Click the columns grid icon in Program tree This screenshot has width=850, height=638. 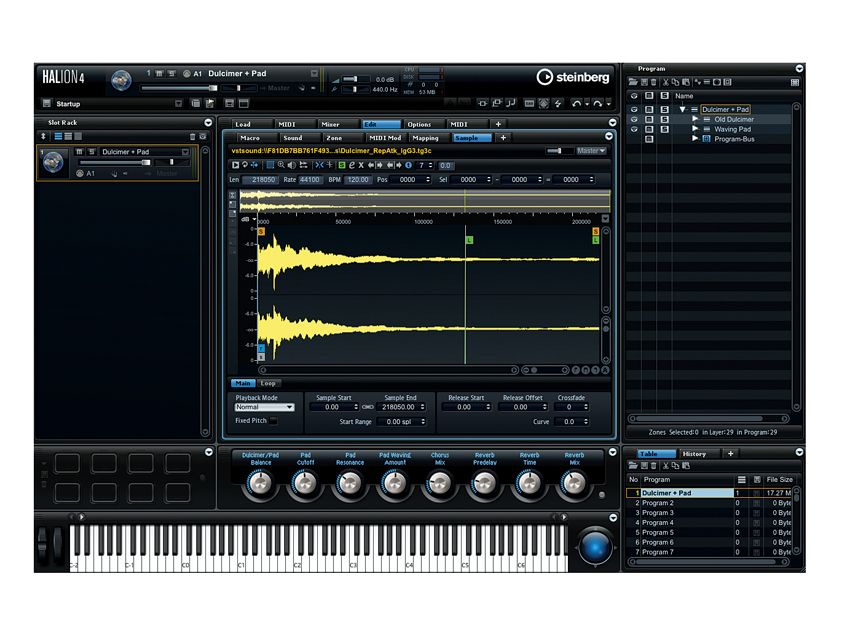point(795,82)
